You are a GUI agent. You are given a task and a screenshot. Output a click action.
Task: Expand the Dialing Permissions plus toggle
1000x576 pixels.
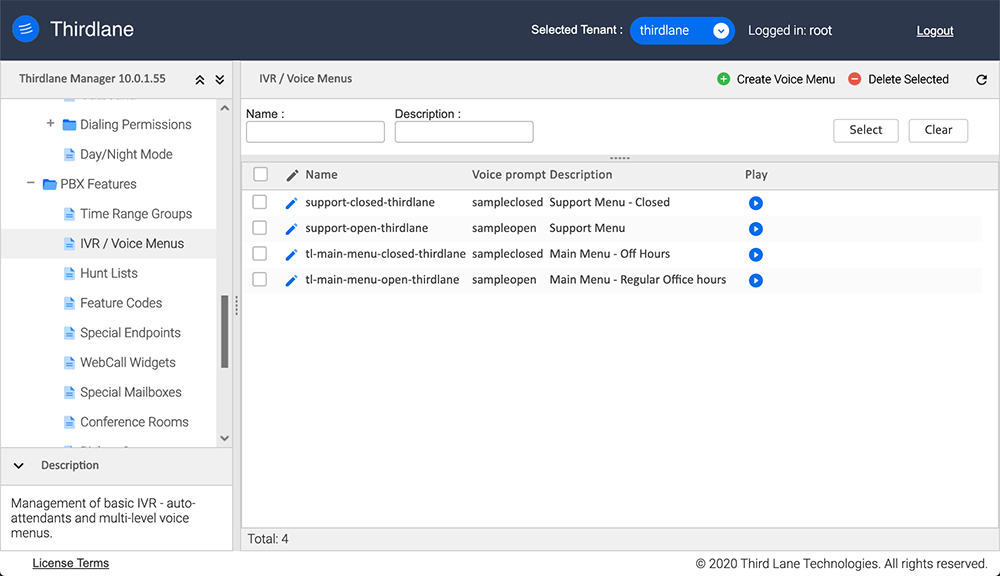(x=50, y=123)
